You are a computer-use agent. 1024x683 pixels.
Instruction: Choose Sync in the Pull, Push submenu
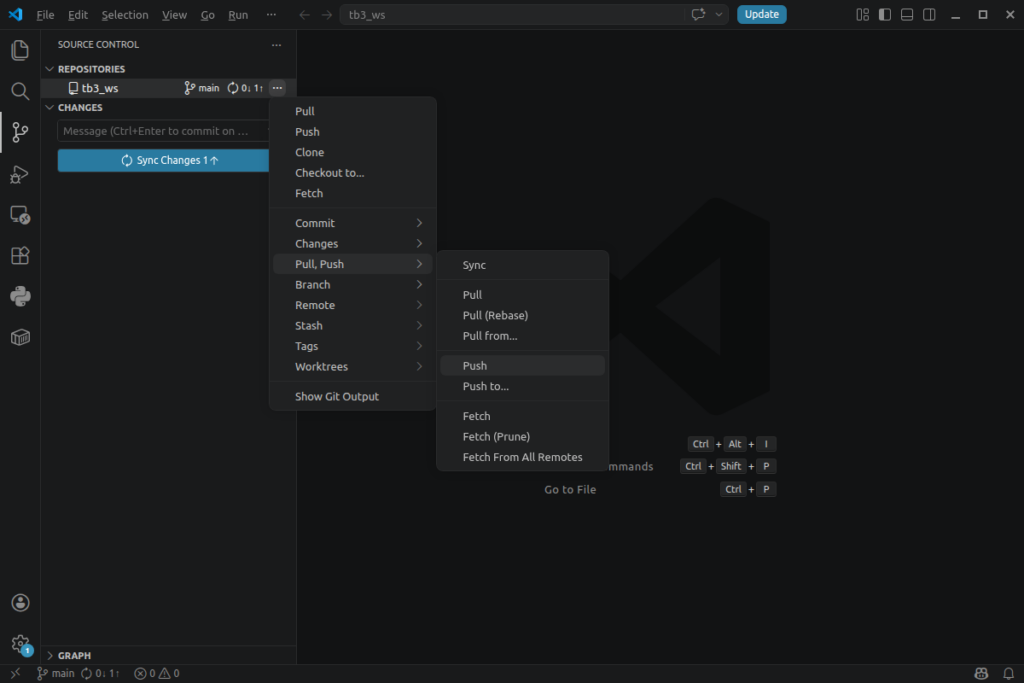(x=522, y=265)
